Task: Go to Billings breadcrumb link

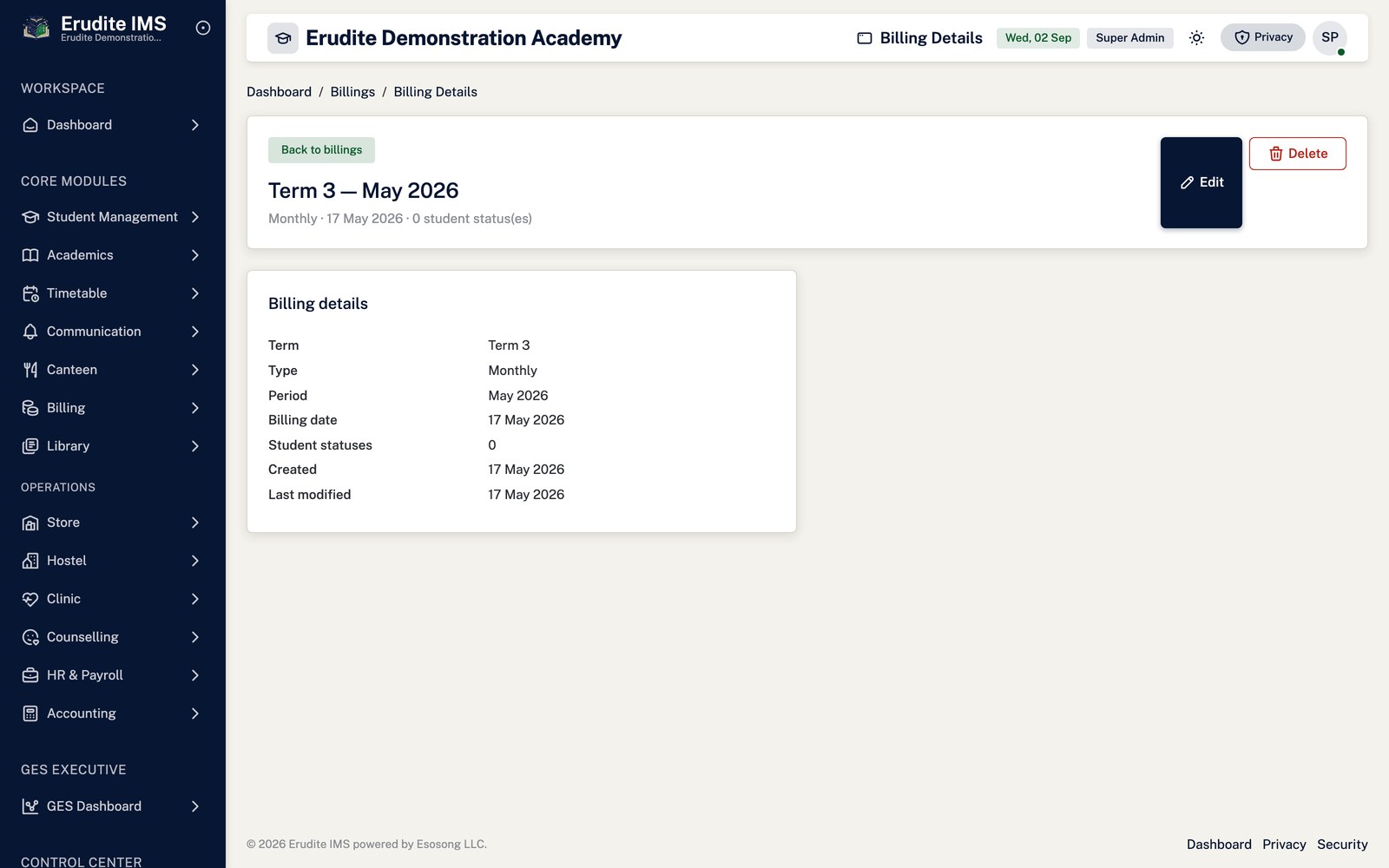Action: 352,92
